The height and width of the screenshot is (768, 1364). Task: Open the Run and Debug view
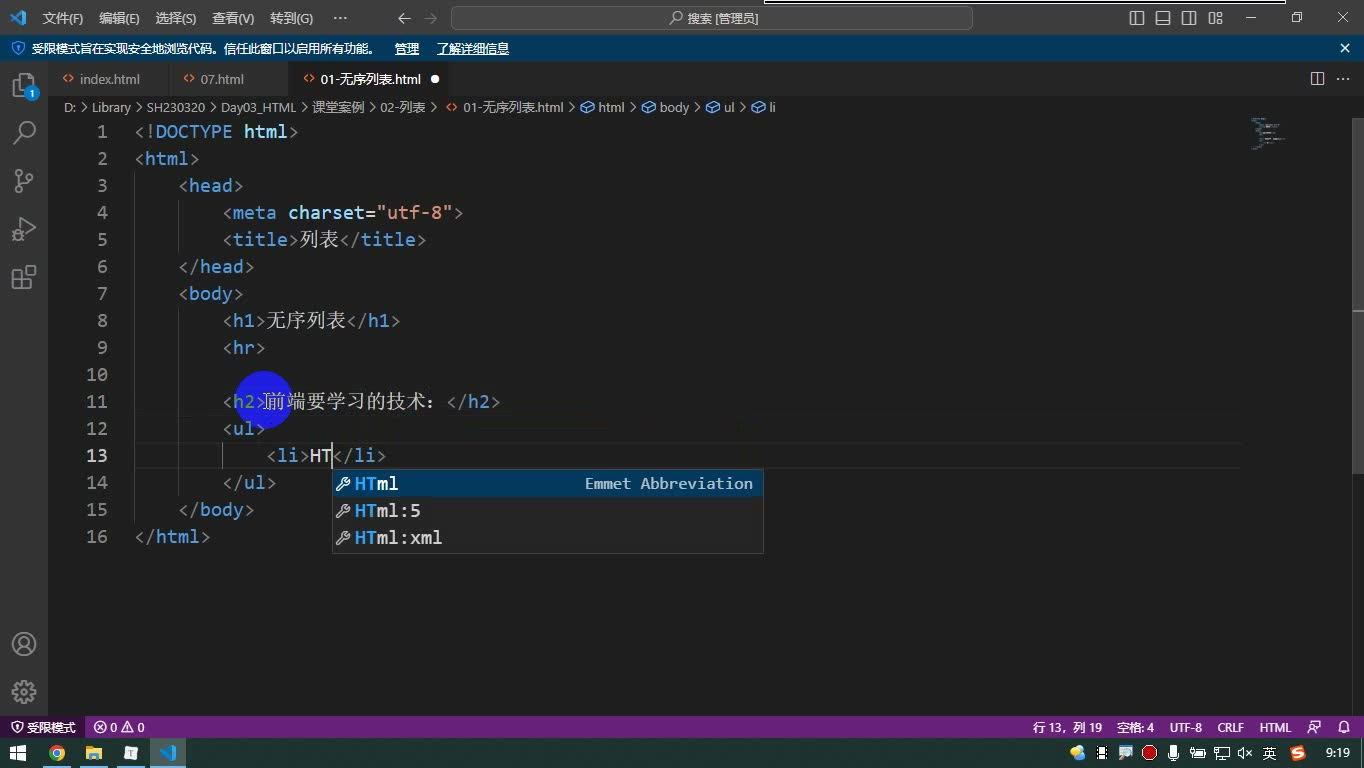coord(24,229)
